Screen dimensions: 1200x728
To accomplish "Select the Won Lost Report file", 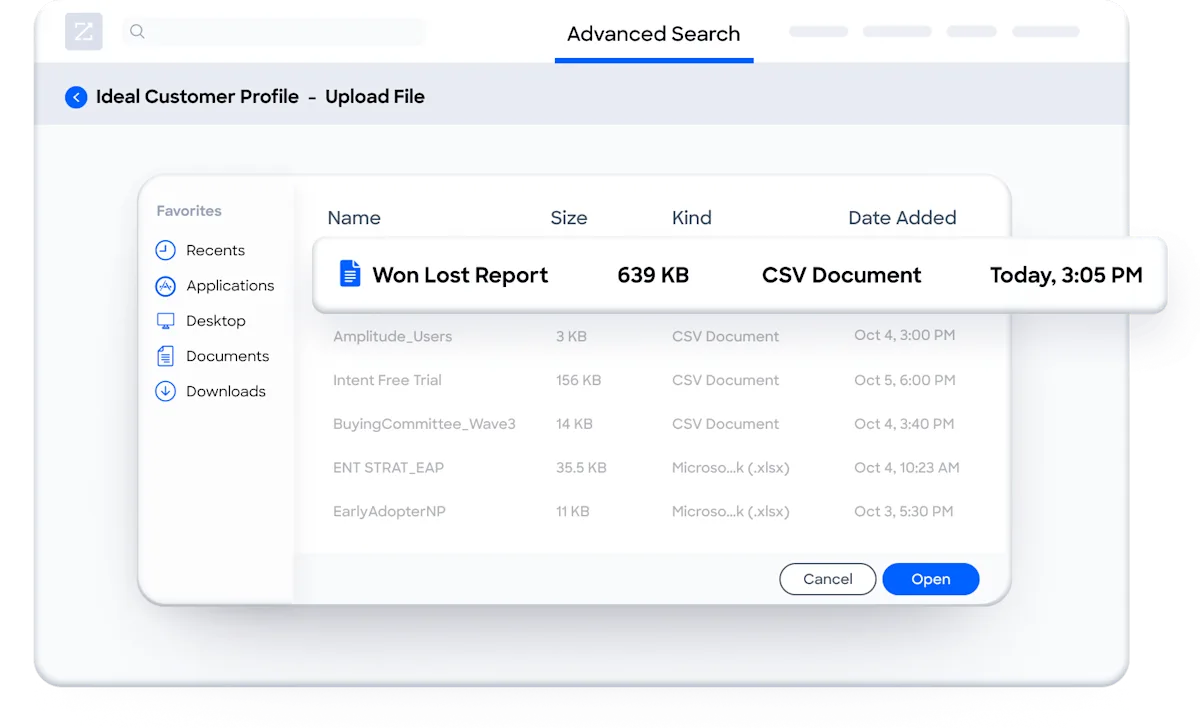I will 739,275.
